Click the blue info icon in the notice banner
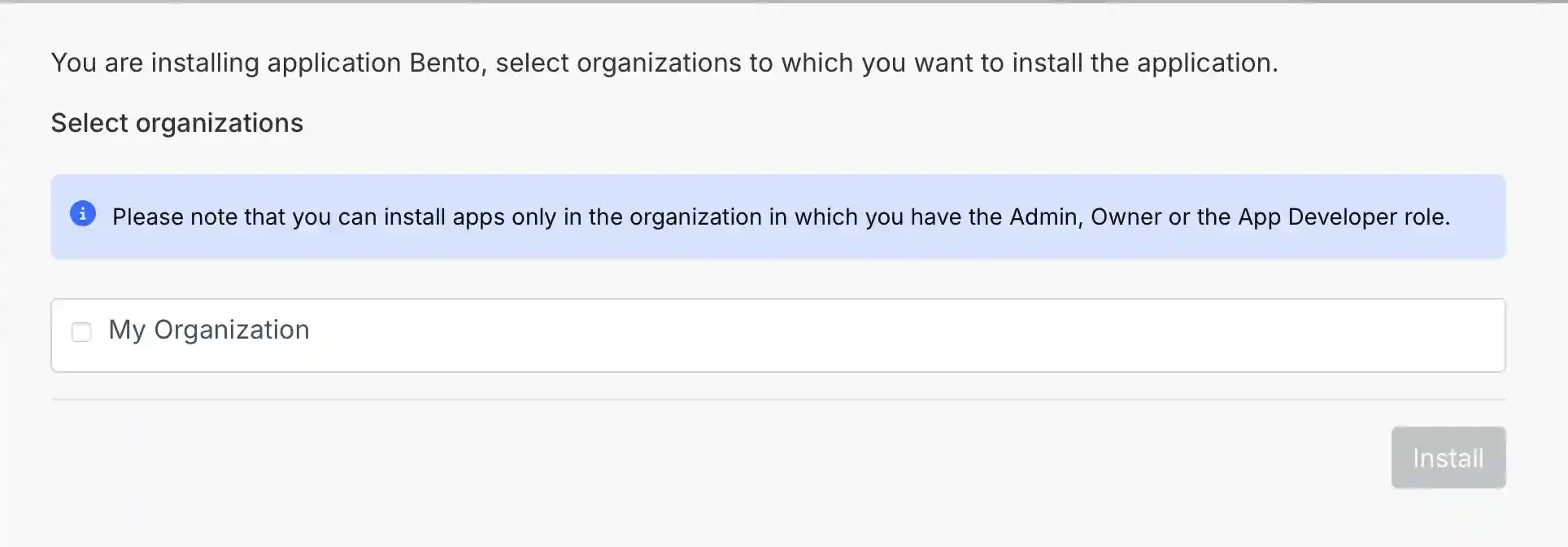 coord(82,213)
